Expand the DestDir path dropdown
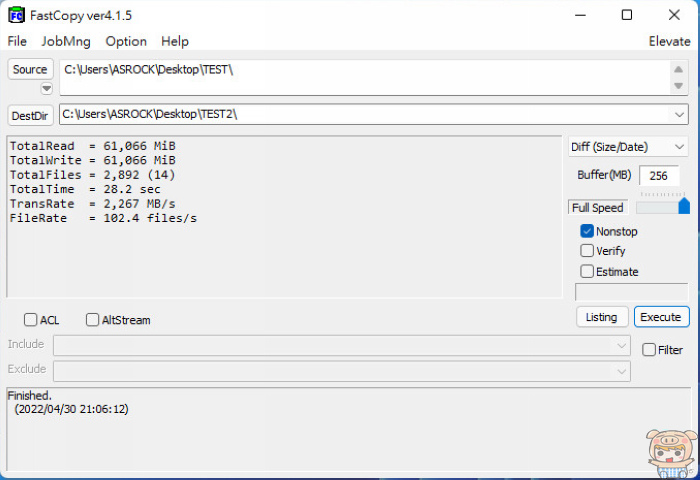The image size is (700, 480). 679,115
